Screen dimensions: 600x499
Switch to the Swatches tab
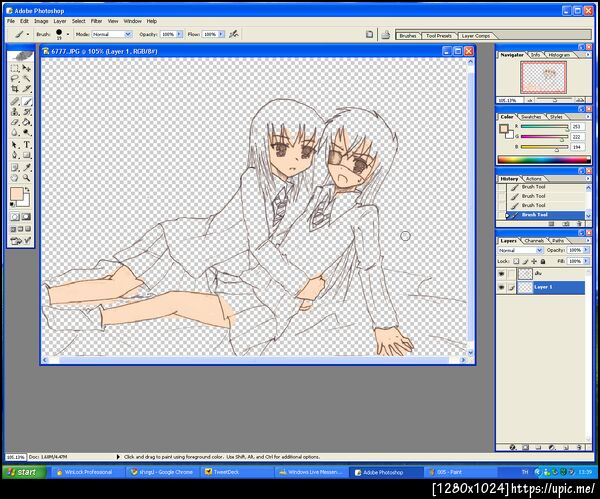click(531, 117)
